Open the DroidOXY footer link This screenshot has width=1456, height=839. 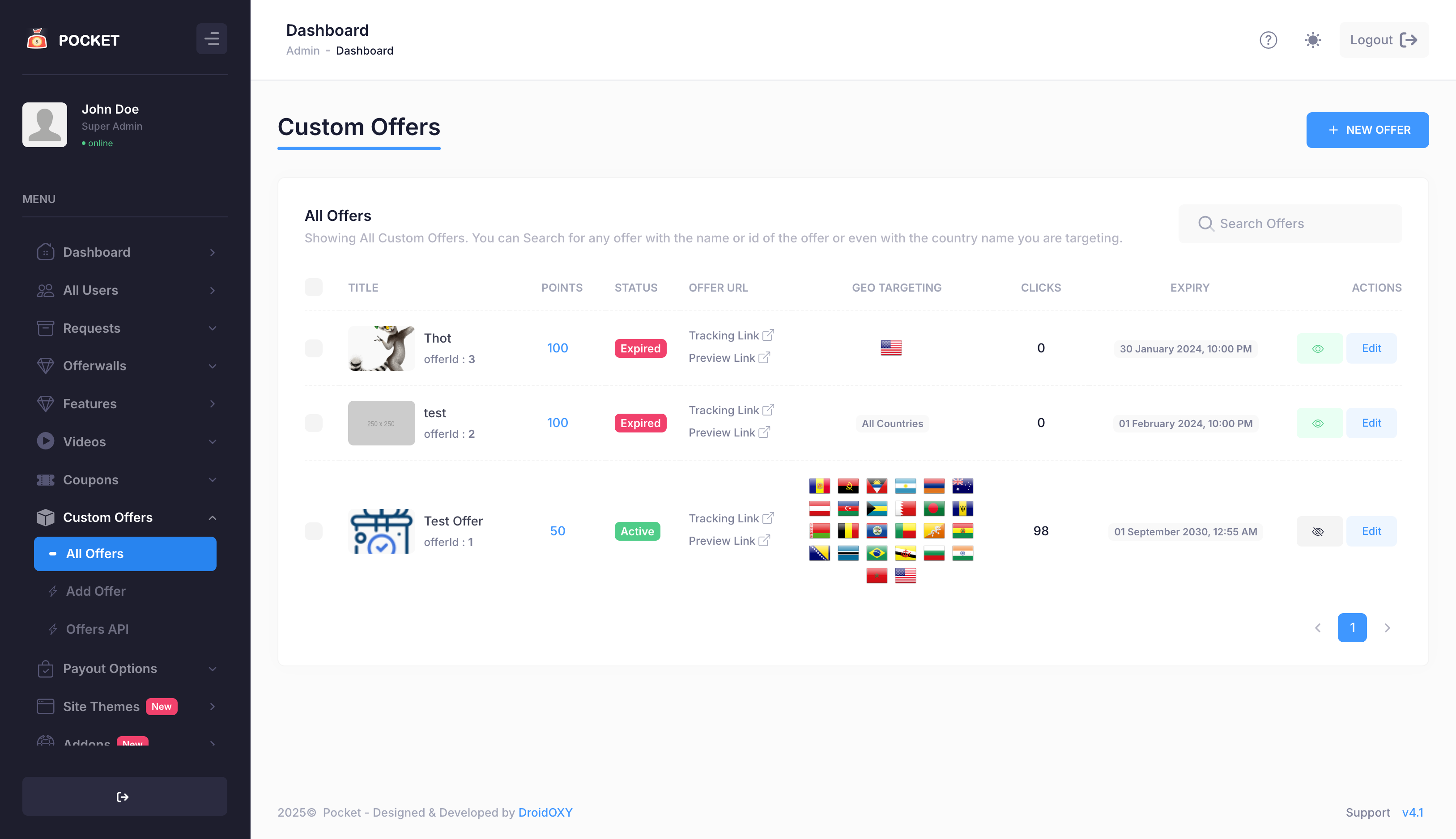(x=545, y=812)
